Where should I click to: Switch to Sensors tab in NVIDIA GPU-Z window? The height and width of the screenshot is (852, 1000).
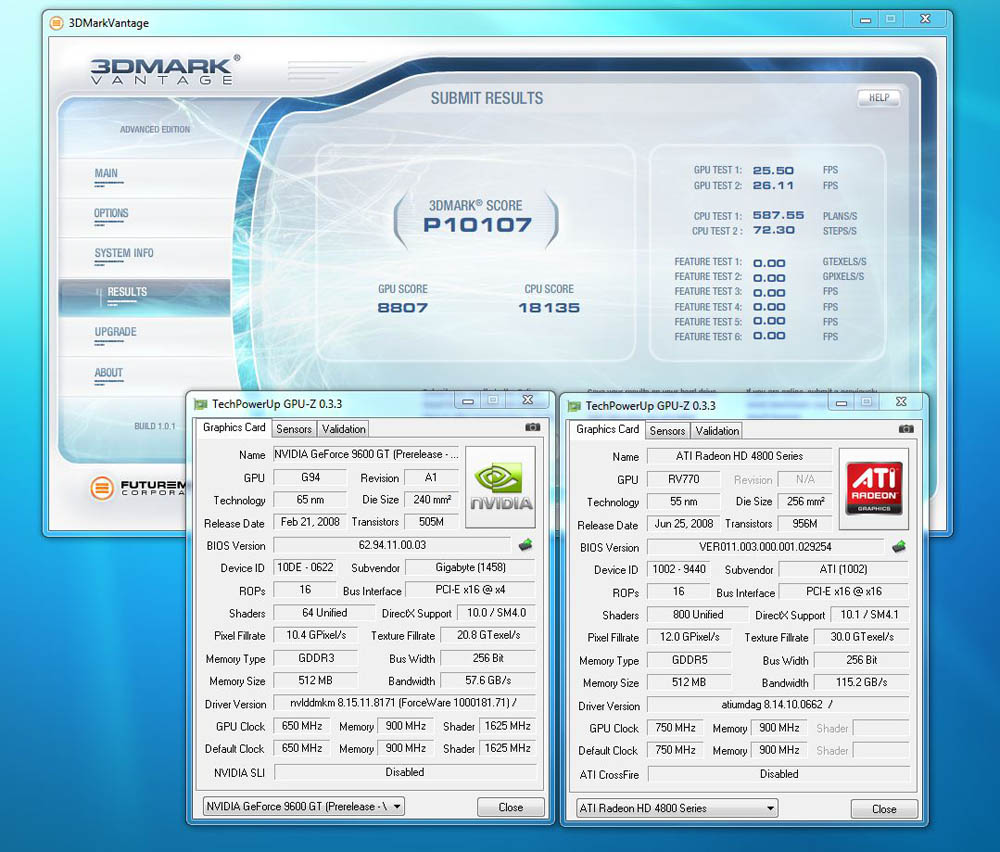click(294, 429)
